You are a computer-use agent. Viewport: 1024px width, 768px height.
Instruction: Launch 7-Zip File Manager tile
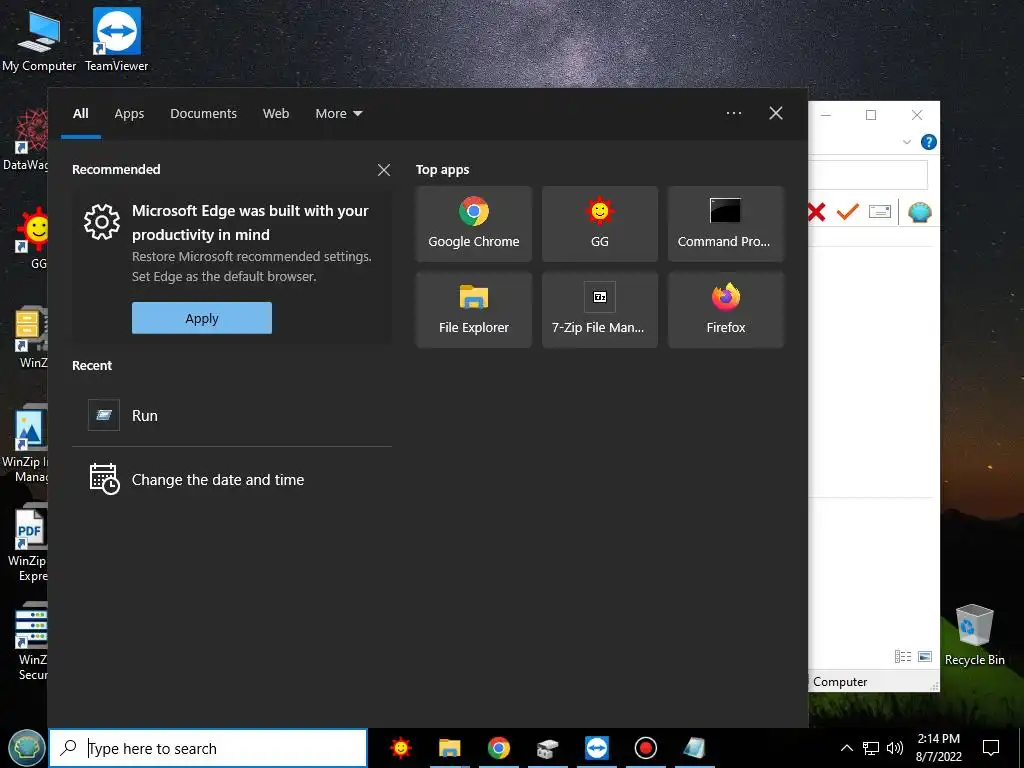(600, 310)
